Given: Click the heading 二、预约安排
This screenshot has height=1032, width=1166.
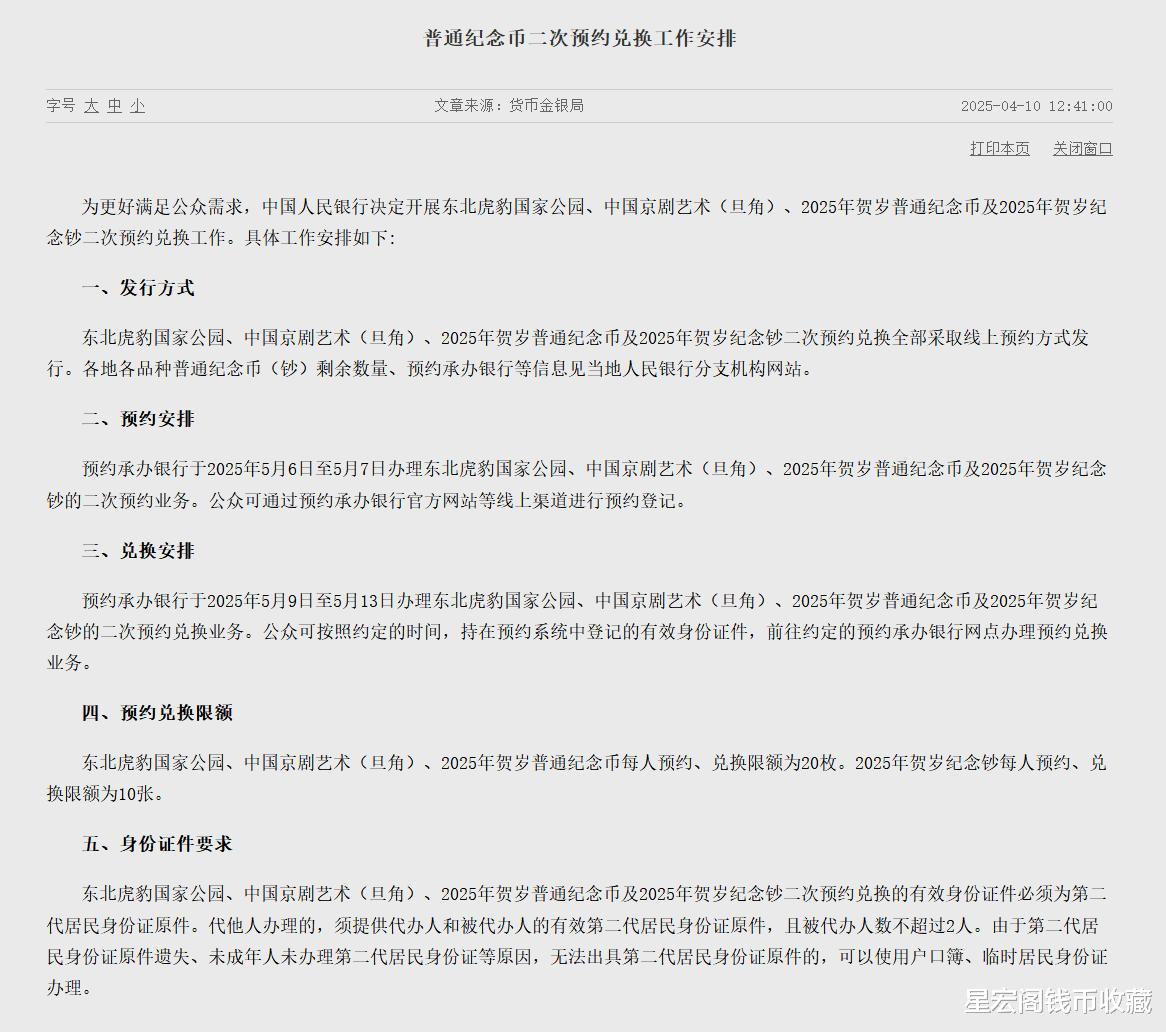Looking at the screenshot, I should click(x=138, y=419).
